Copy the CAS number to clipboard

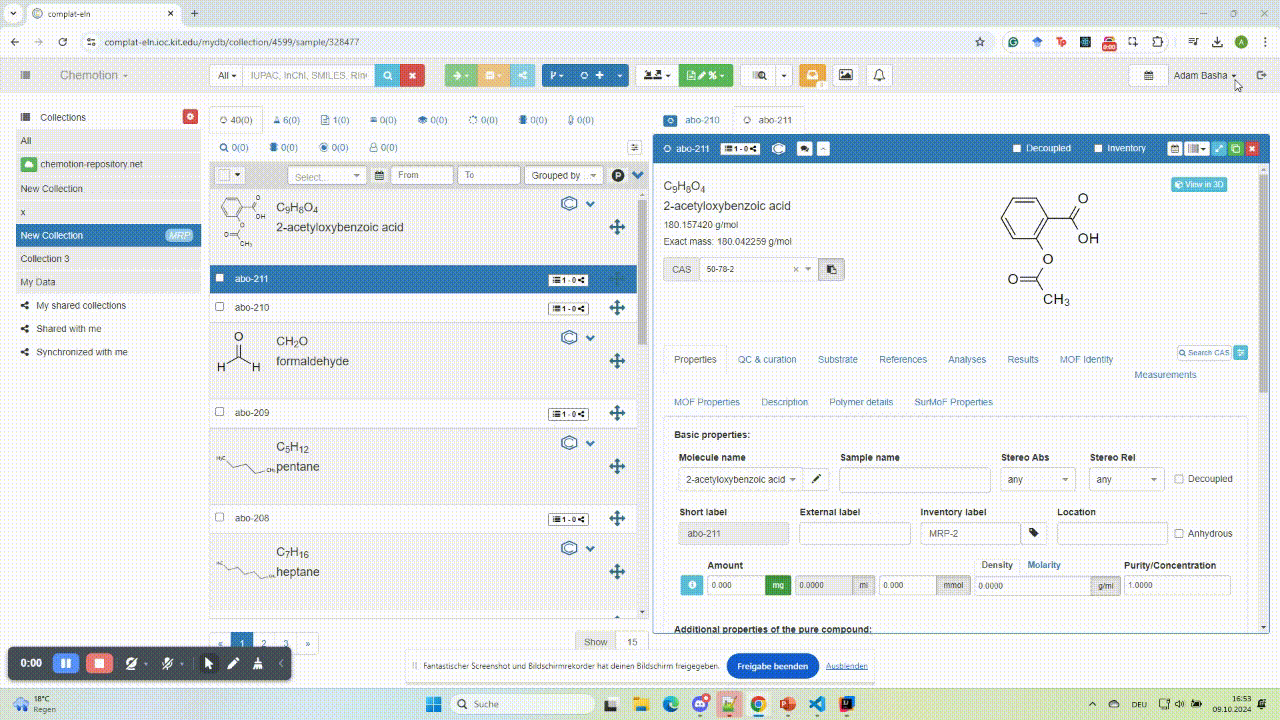click(x=831, y=269)
